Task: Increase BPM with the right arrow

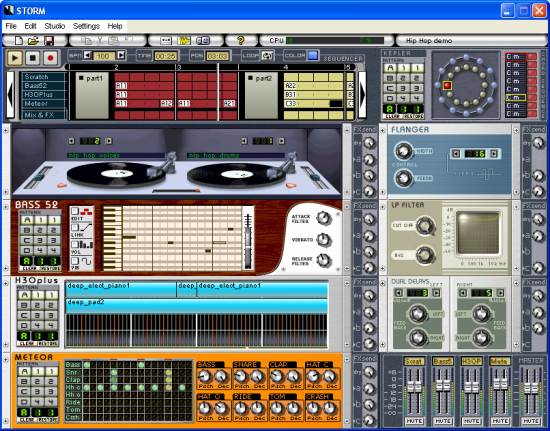Action: click(121, 55)
